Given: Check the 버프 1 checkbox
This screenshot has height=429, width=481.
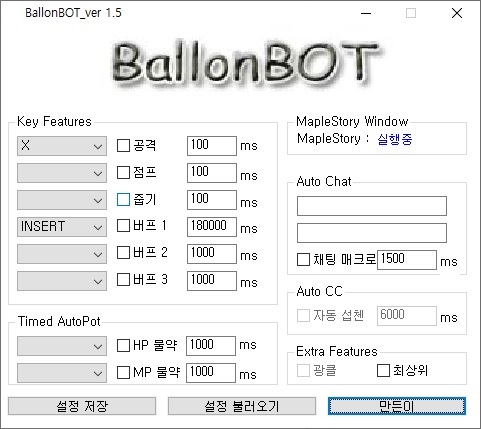Looking at the screenshot, I should (123, 226).
